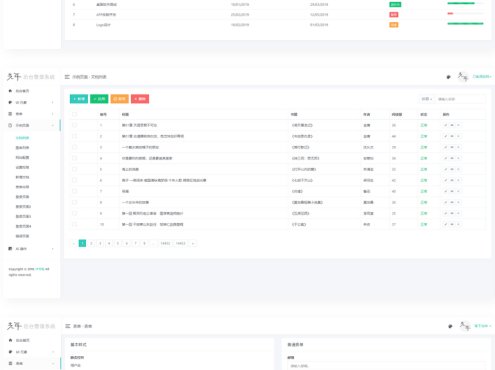Open theme palette icon on article list header

(449, 77)
